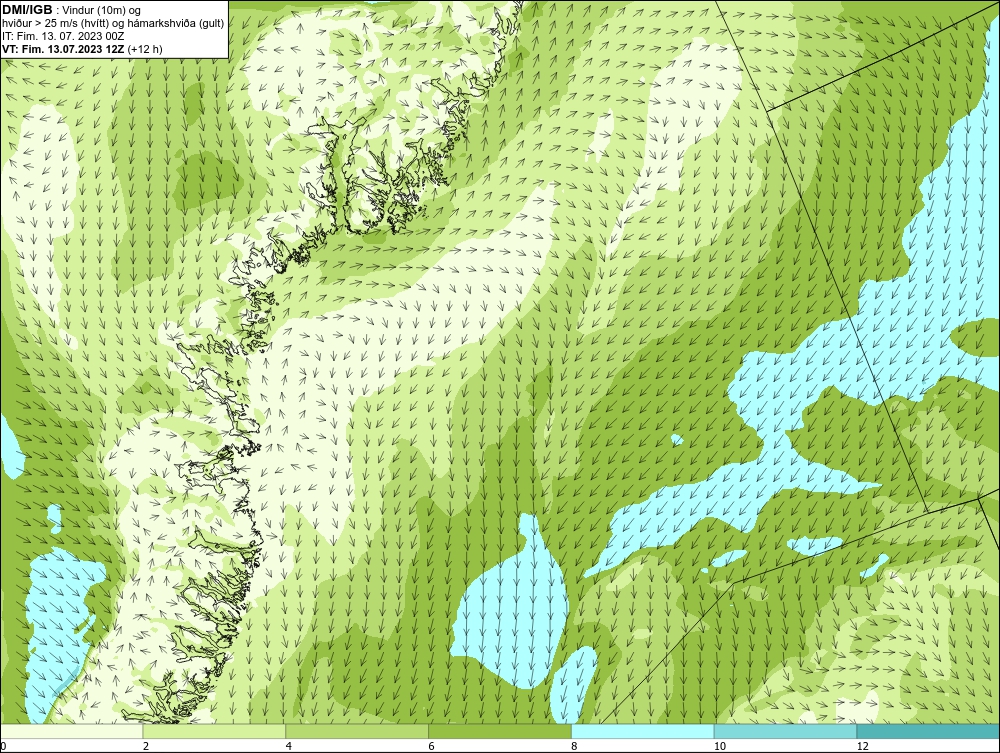Screen dimensions: 1000x753
Task: Click the 2-4 m/s light green swatch
Action: [x=214, y=732]
